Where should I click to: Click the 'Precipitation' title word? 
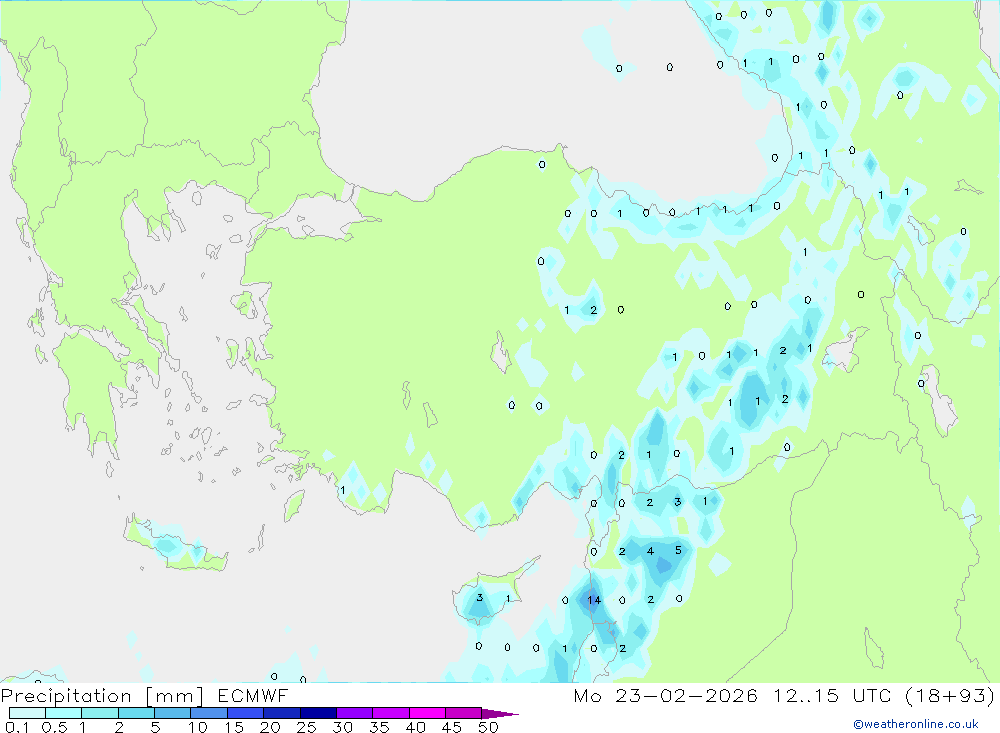point(66,695)
